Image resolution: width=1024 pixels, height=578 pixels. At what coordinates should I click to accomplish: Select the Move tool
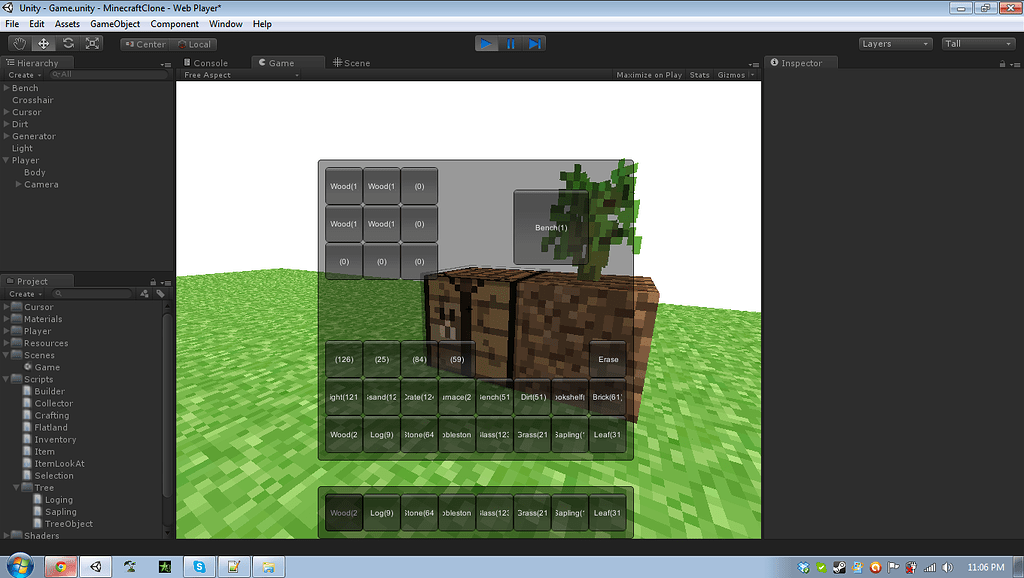click(x=42, y=43)
